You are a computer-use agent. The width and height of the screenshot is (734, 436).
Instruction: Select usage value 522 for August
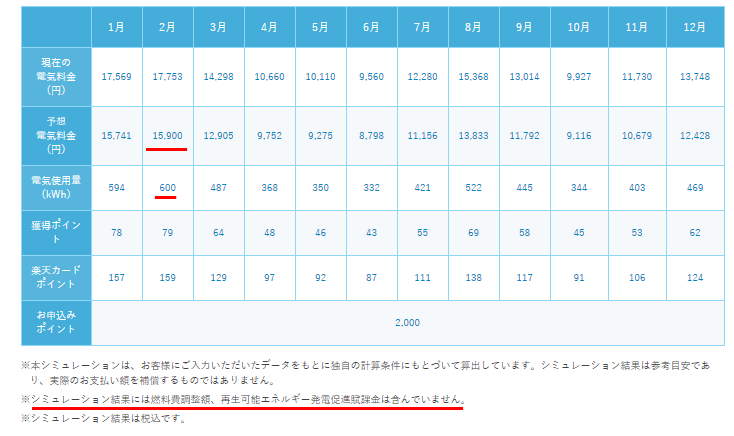(x=474, y=188)
